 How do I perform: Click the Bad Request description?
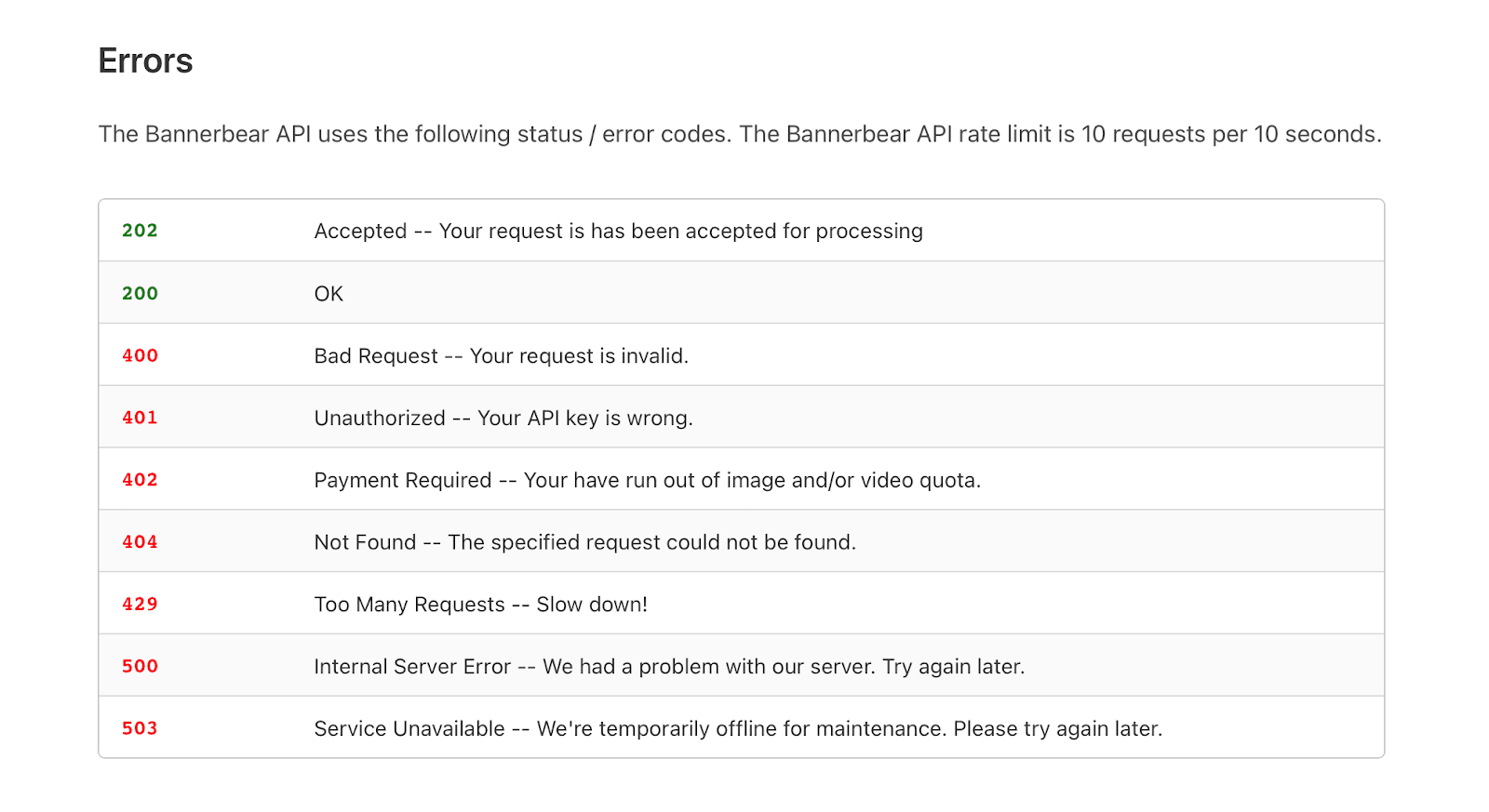(501, 356)
